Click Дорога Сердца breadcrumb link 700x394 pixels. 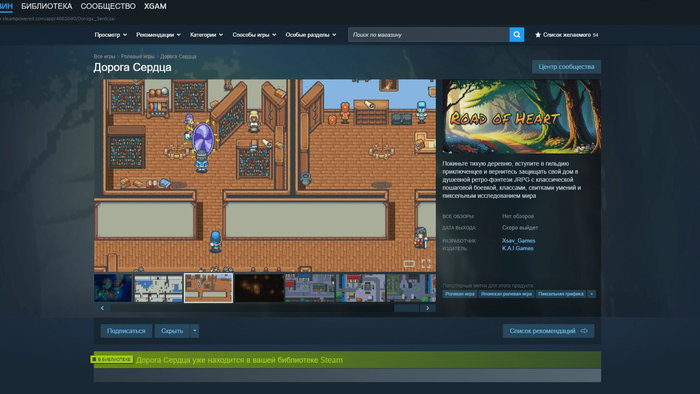[x=178, y=57]
